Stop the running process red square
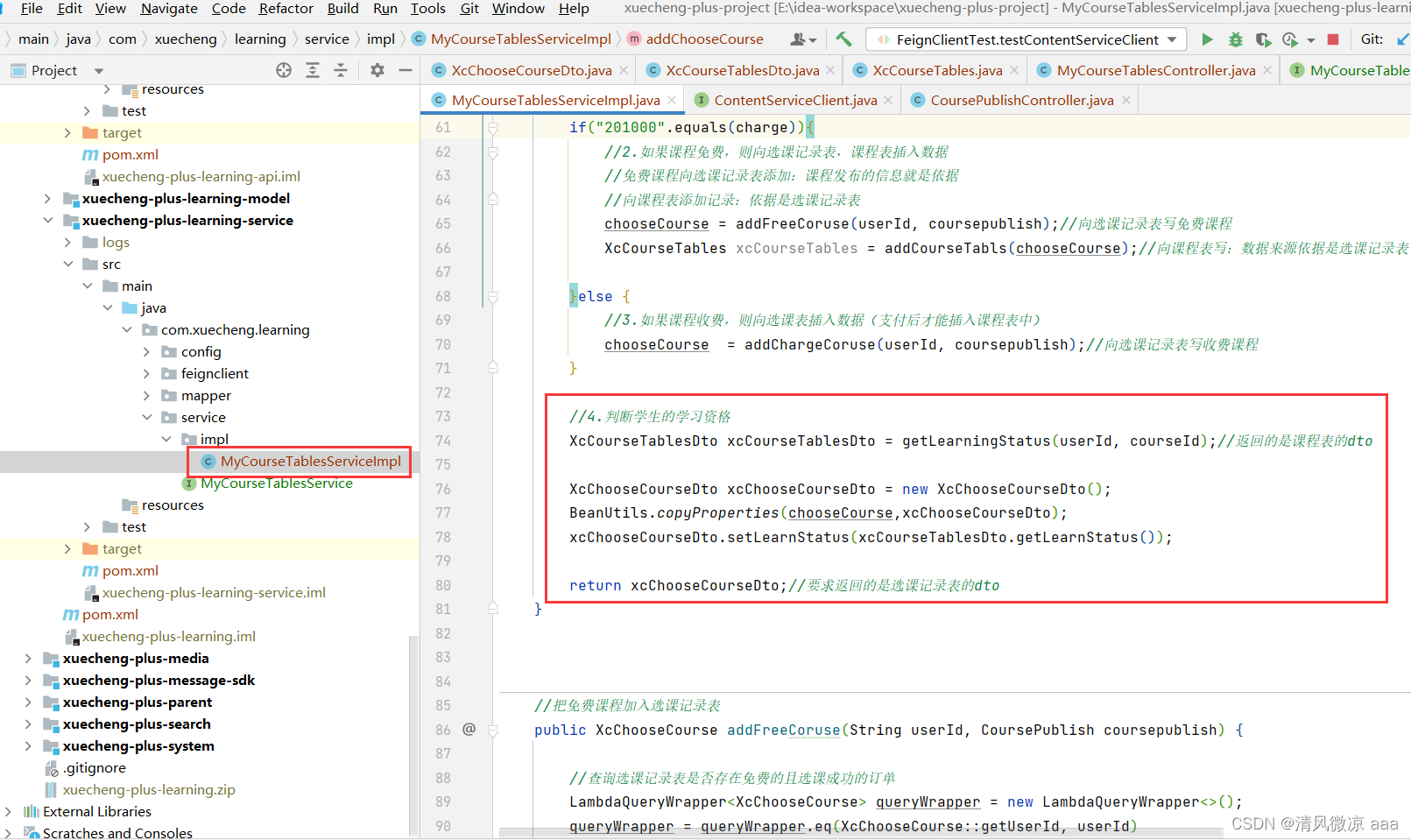Screen dimensions: 1411x840 pyautogui.click(x=1333, y=39)
